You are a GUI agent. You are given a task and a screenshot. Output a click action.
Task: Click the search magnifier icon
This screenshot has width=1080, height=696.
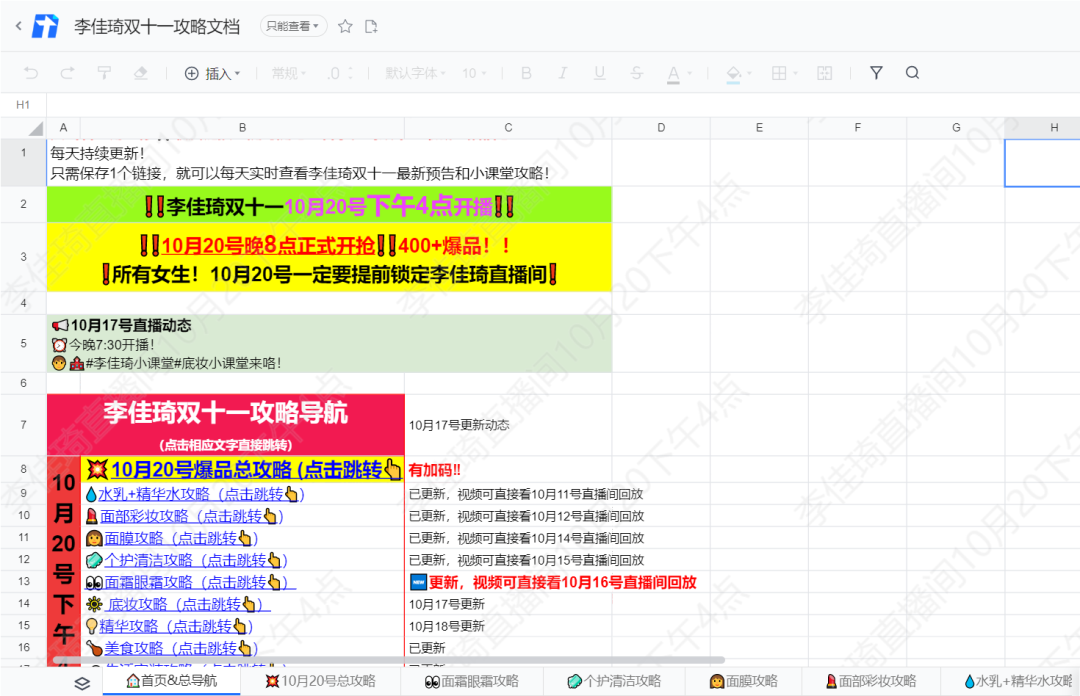(x=913, y=73)
